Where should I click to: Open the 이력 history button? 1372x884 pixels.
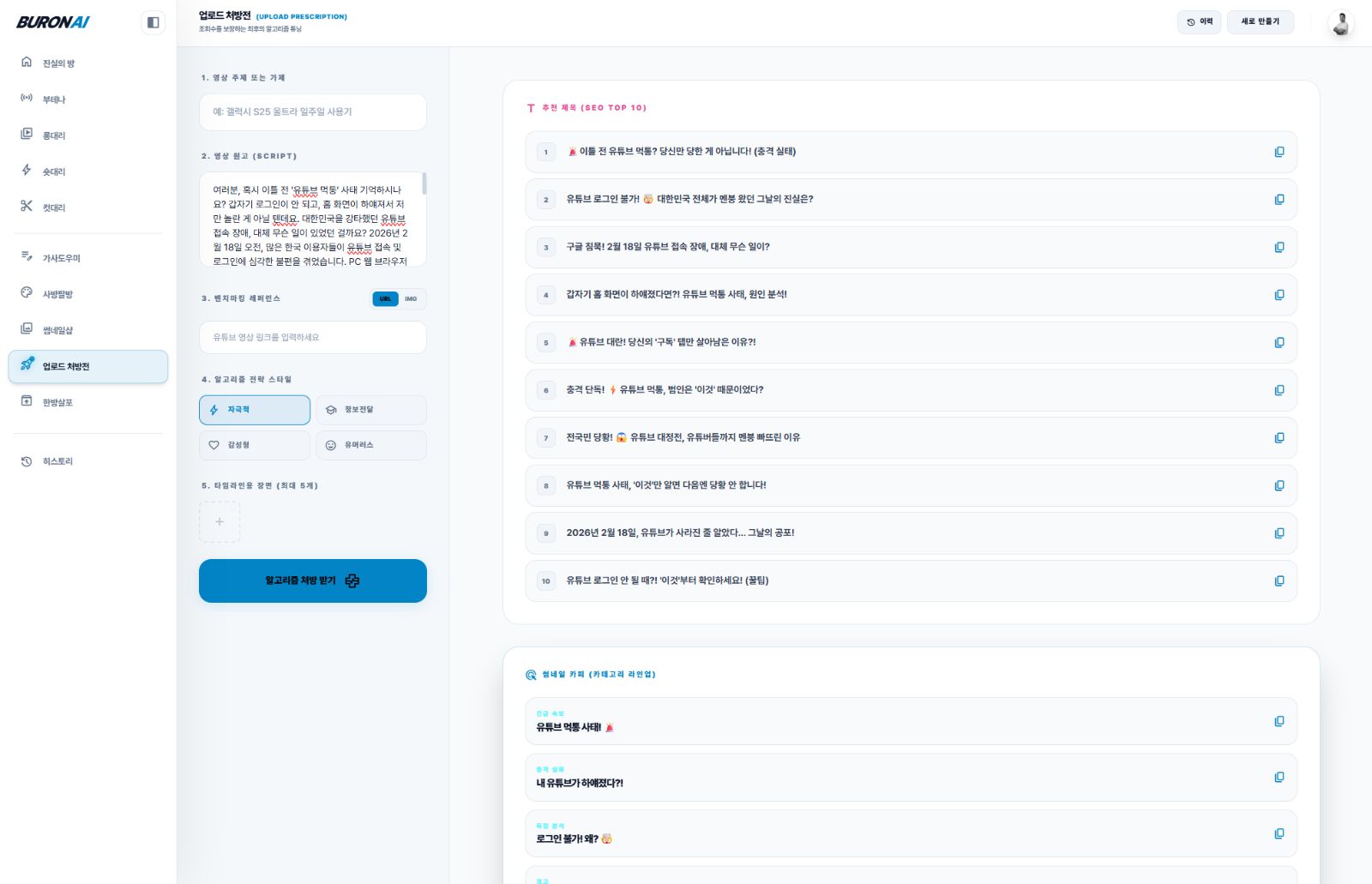(1199, 22)
